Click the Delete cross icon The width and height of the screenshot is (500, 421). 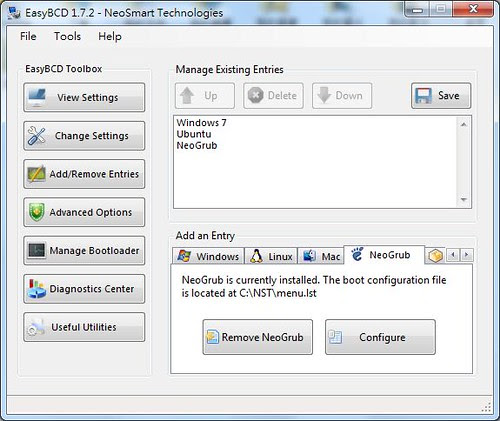[x=256, y=96]
